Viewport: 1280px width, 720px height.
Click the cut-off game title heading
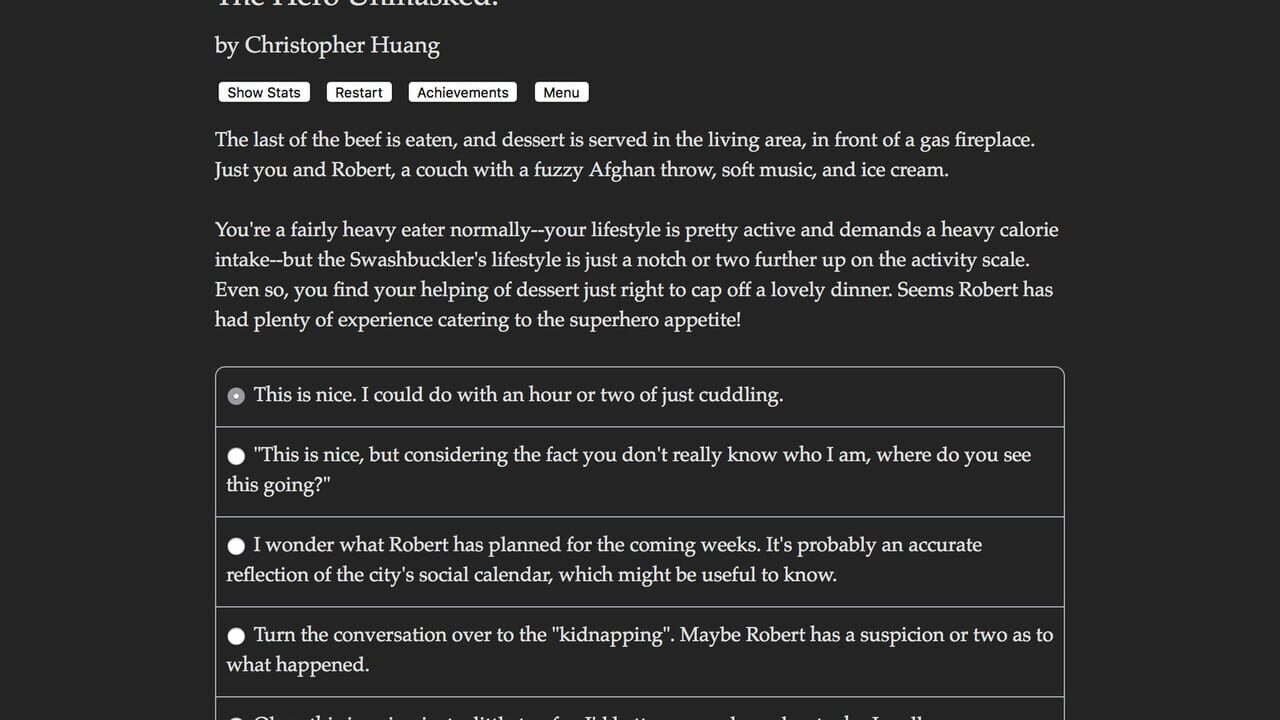click(357, 4)
